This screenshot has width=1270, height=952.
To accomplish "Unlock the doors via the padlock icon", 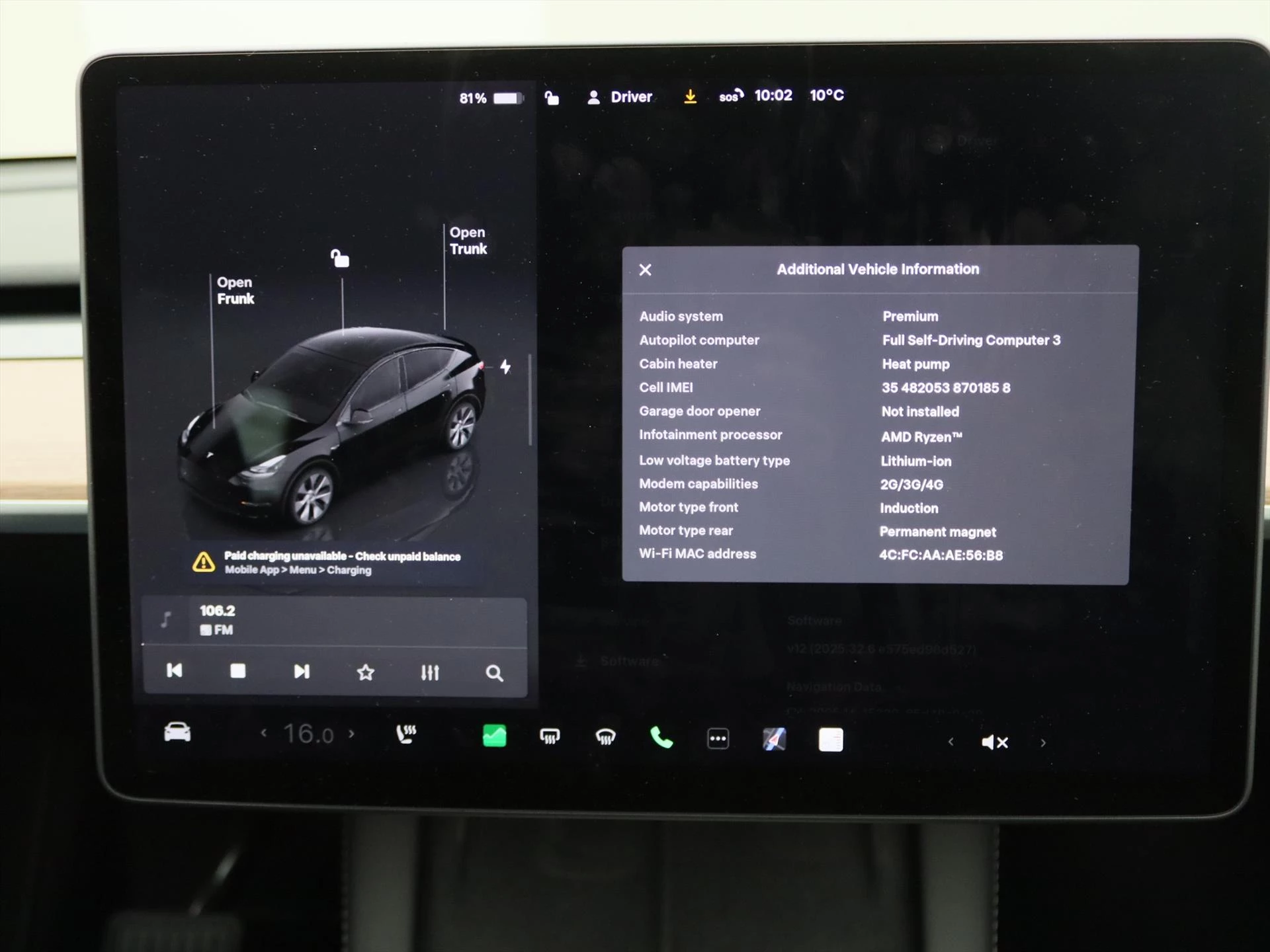I will (551, 97).
